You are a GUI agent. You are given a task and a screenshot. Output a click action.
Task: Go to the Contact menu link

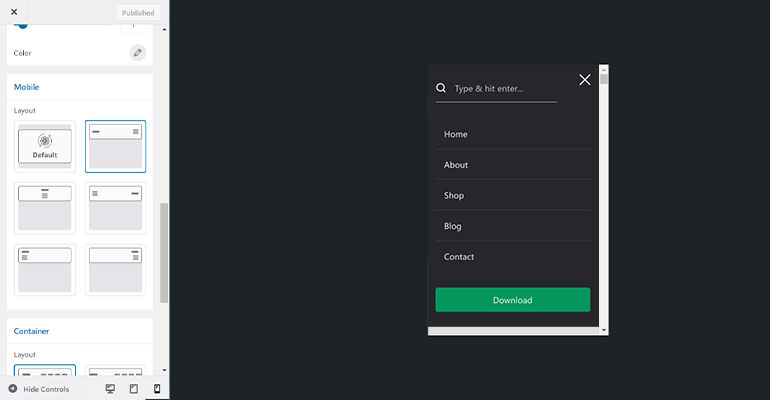point(459,257)
